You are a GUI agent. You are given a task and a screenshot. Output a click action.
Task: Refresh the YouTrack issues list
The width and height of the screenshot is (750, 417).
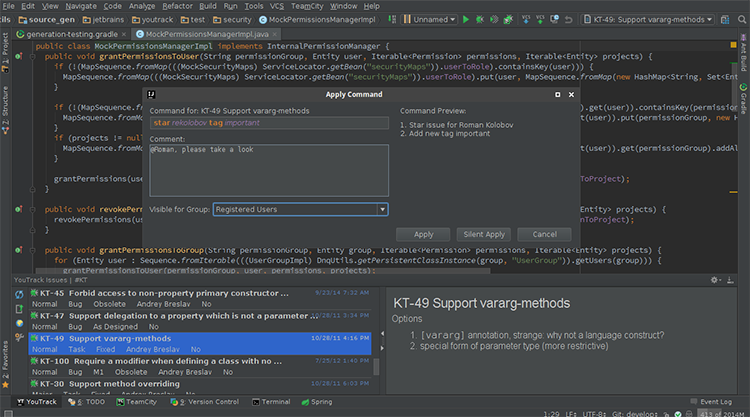19,294
